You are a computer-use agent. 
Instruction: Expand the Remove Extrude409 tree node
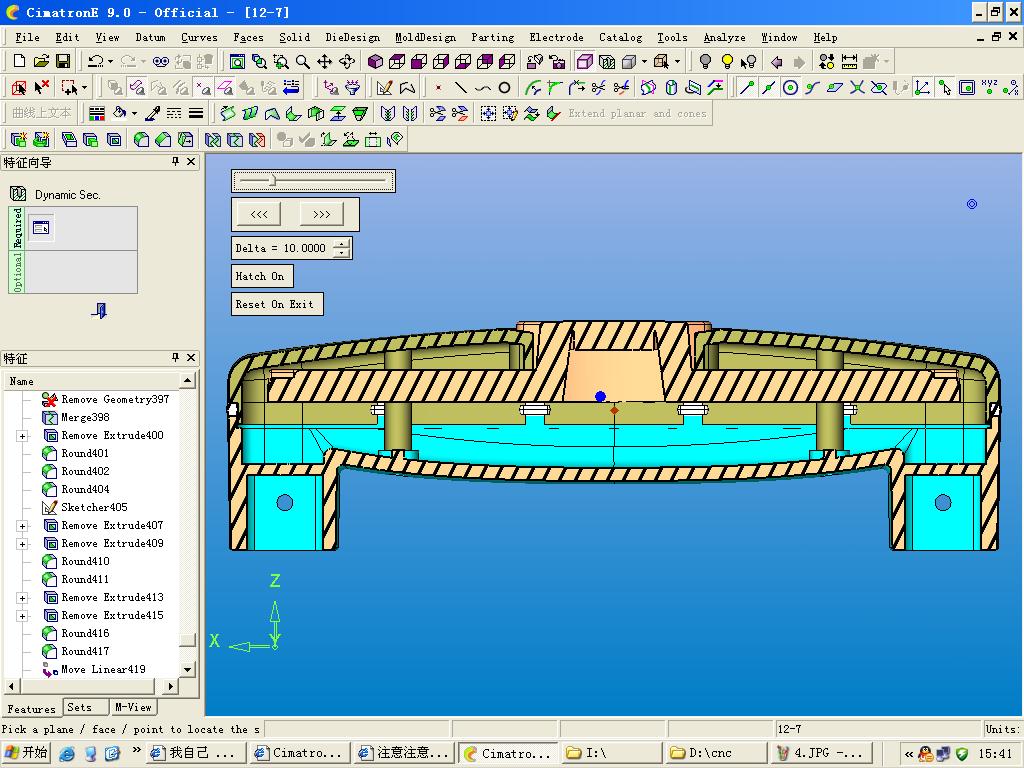pyautogui.click(x=23, y=544)
